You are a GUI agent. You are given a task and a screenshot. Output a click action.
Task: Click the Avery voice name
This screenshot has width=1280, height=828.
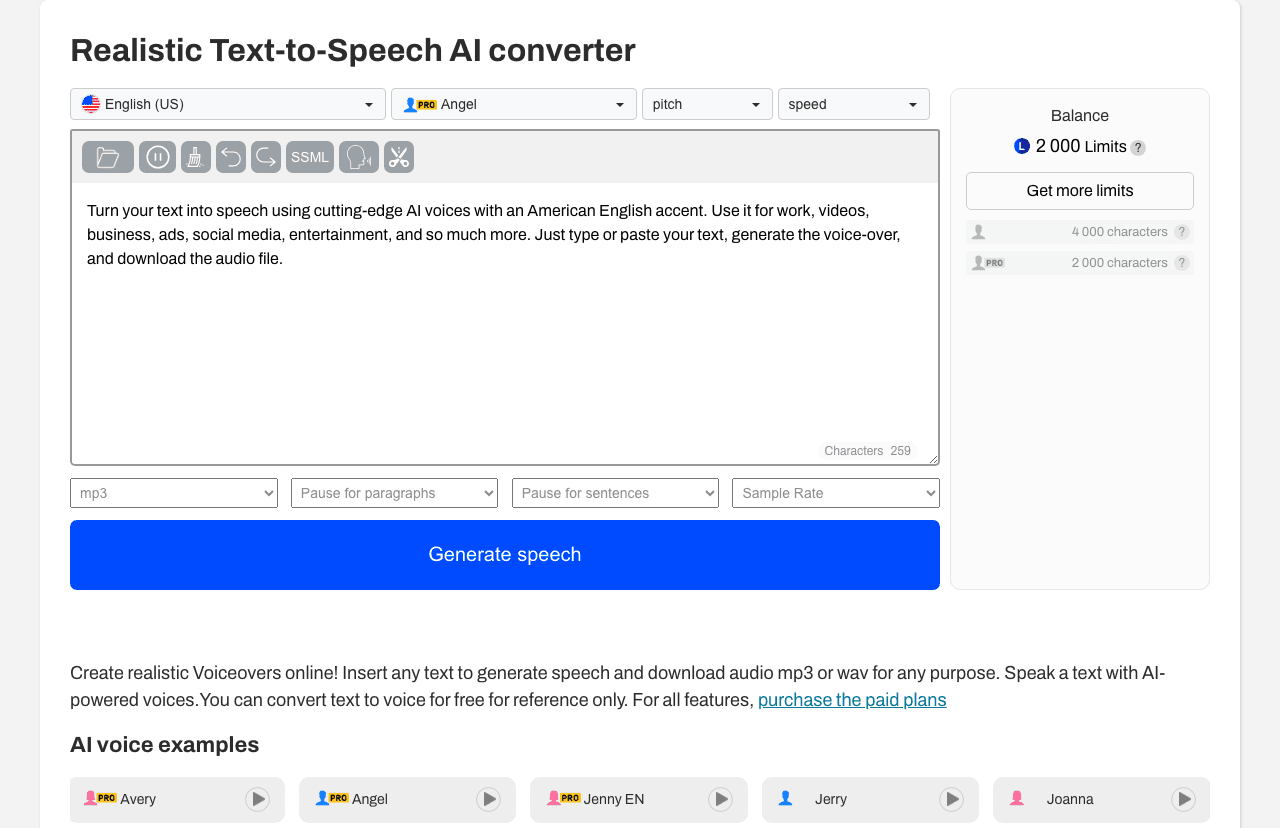(138, 799)
